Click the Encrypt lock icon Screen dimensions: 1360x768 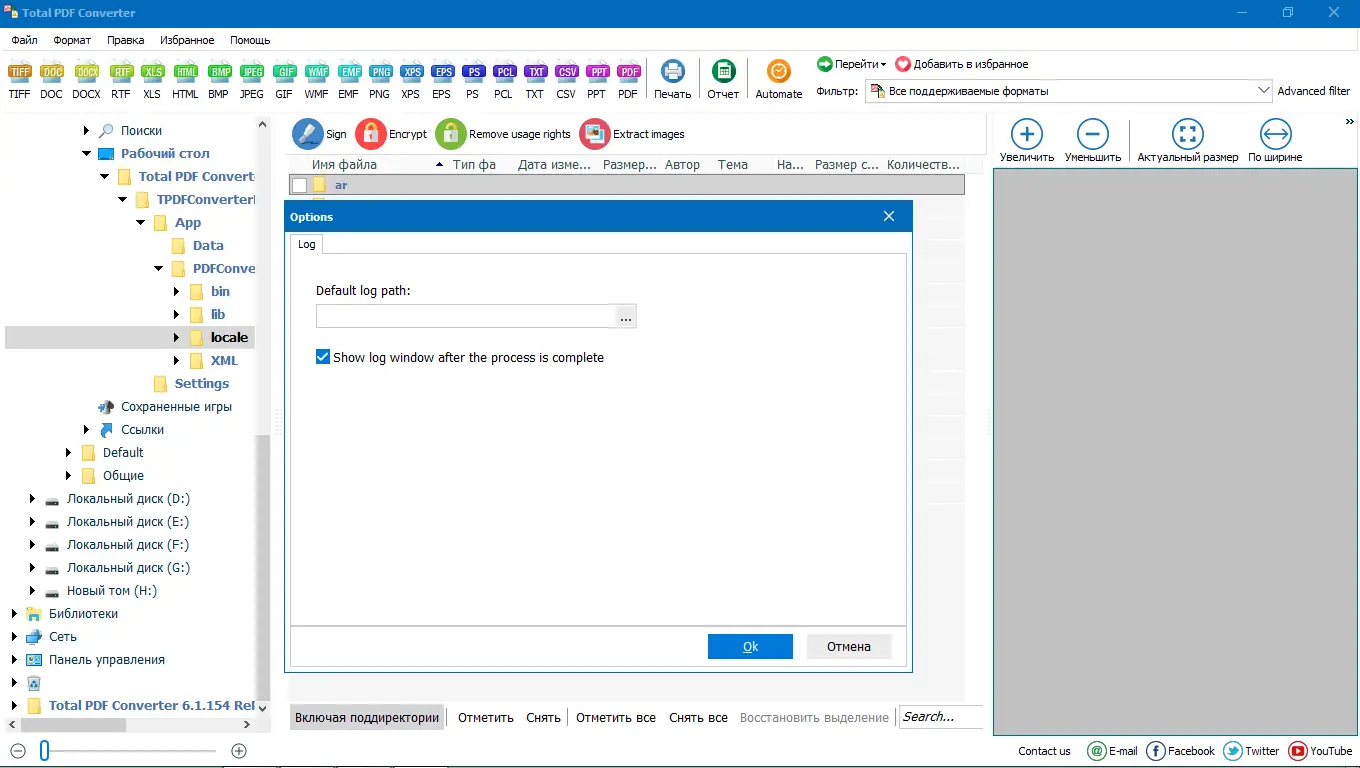click(x=371, y=134)
